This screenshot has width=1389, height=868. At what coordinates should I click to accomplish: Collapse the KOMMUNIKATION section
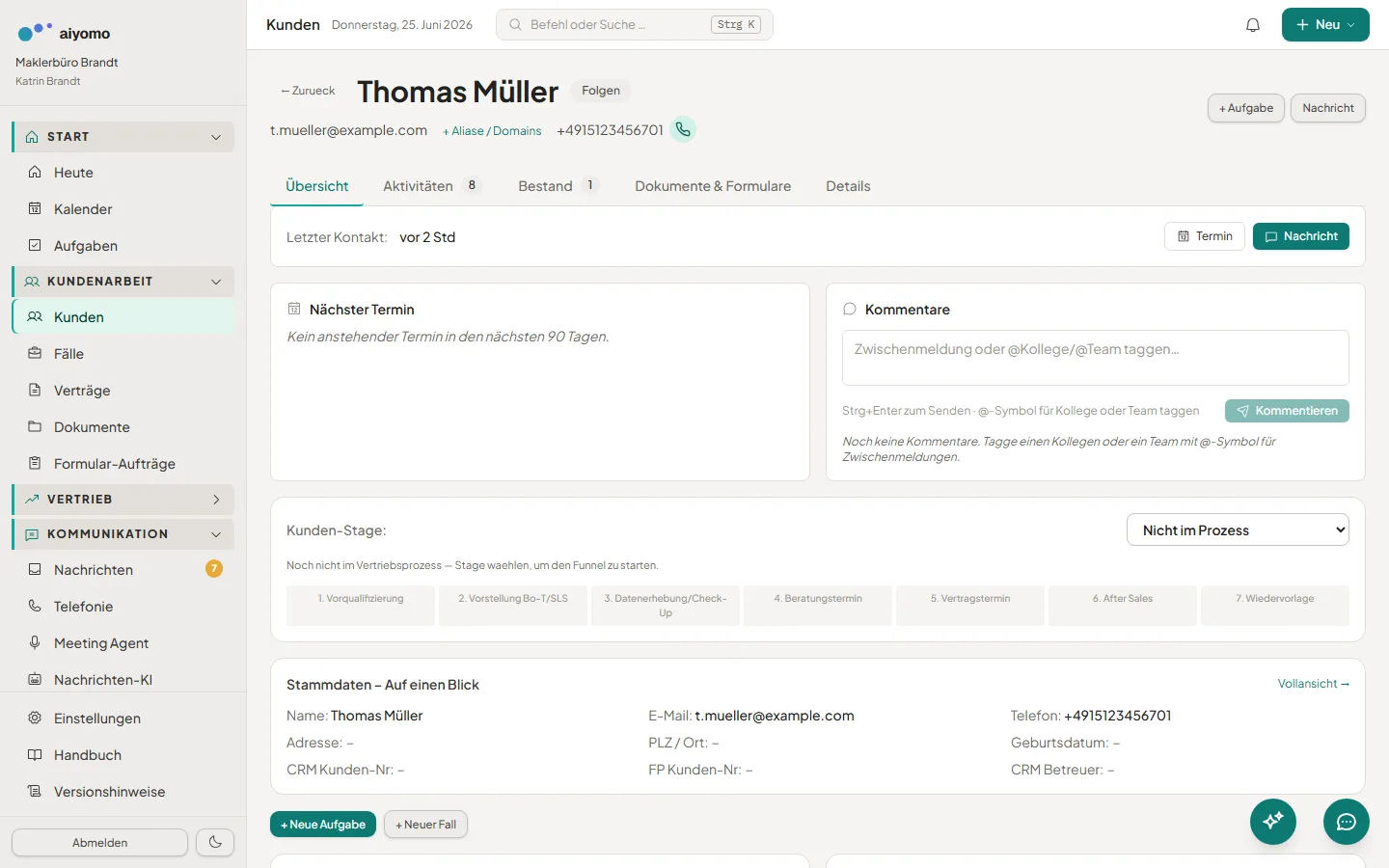click(123, 534)
